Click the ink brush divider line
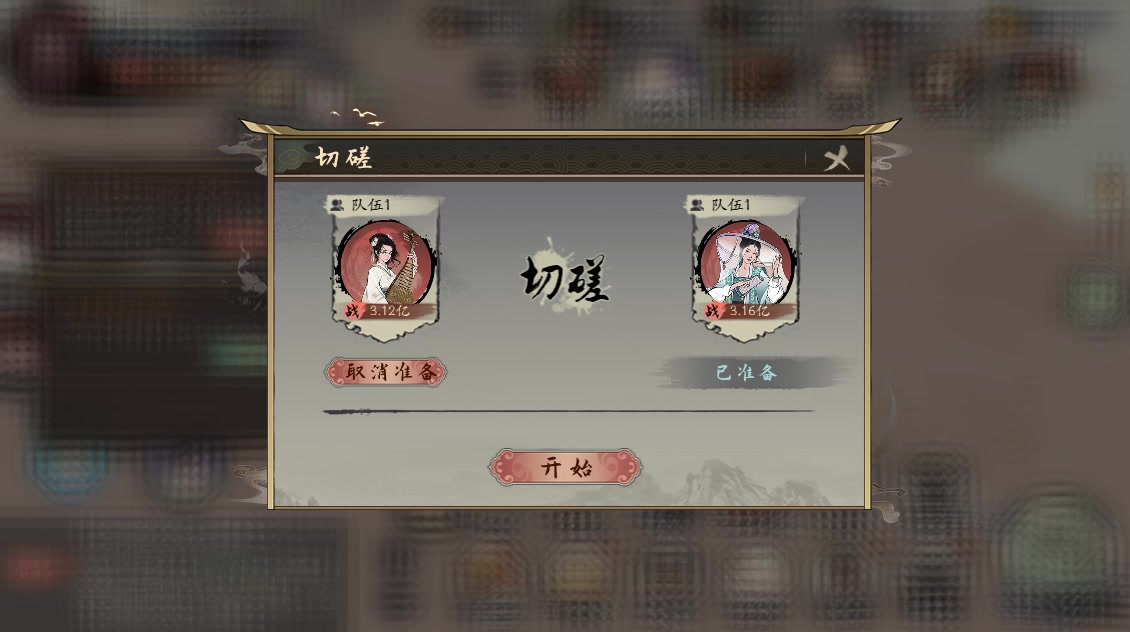Image resolution: width=1130 pixels, height=632 pixels. point(569,411)
